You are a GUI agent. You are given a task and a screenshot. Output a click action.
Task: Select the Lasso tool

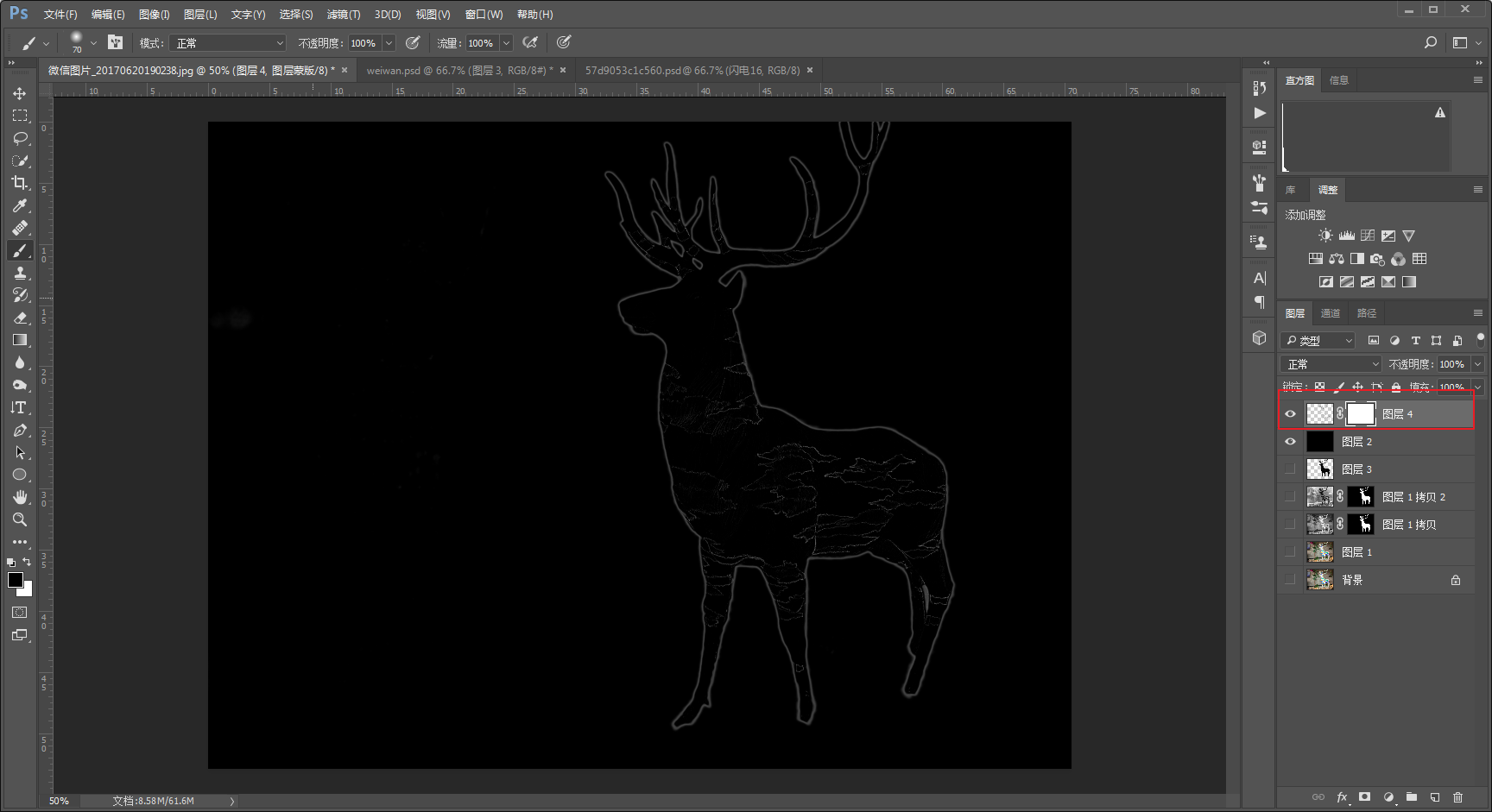point(20,138)
